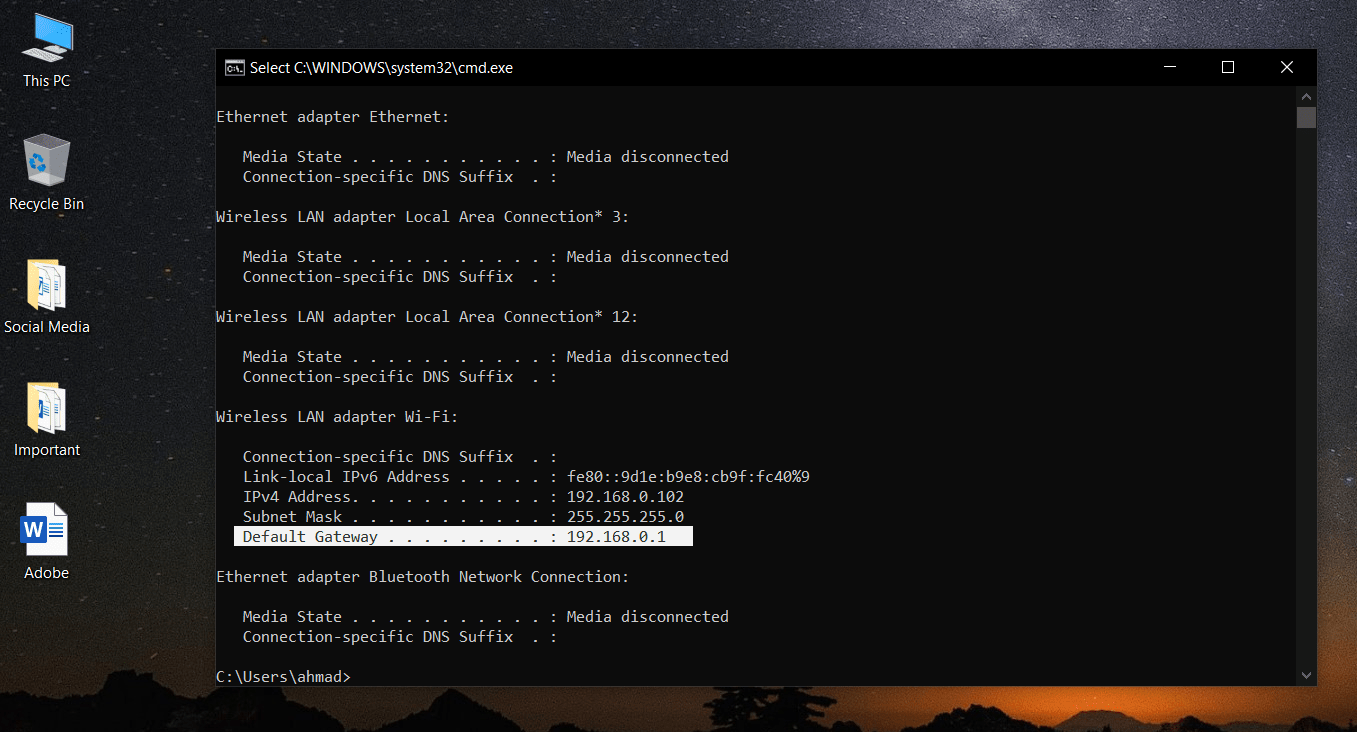Click Media State line under Ethernet adapter Ethernet
This screenshot has width=1357, height=732.
point(486,157)
